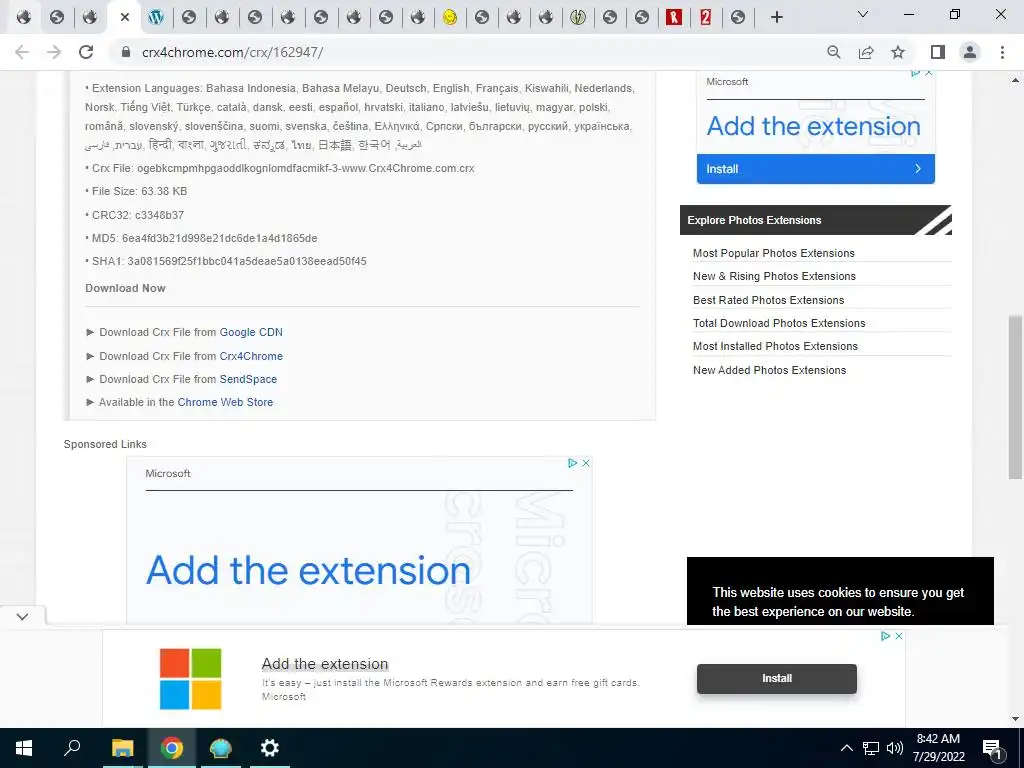Click the blue Install sidebar ad button
Viewport: 1024px width, 768px height.
(x=816, y=169)
